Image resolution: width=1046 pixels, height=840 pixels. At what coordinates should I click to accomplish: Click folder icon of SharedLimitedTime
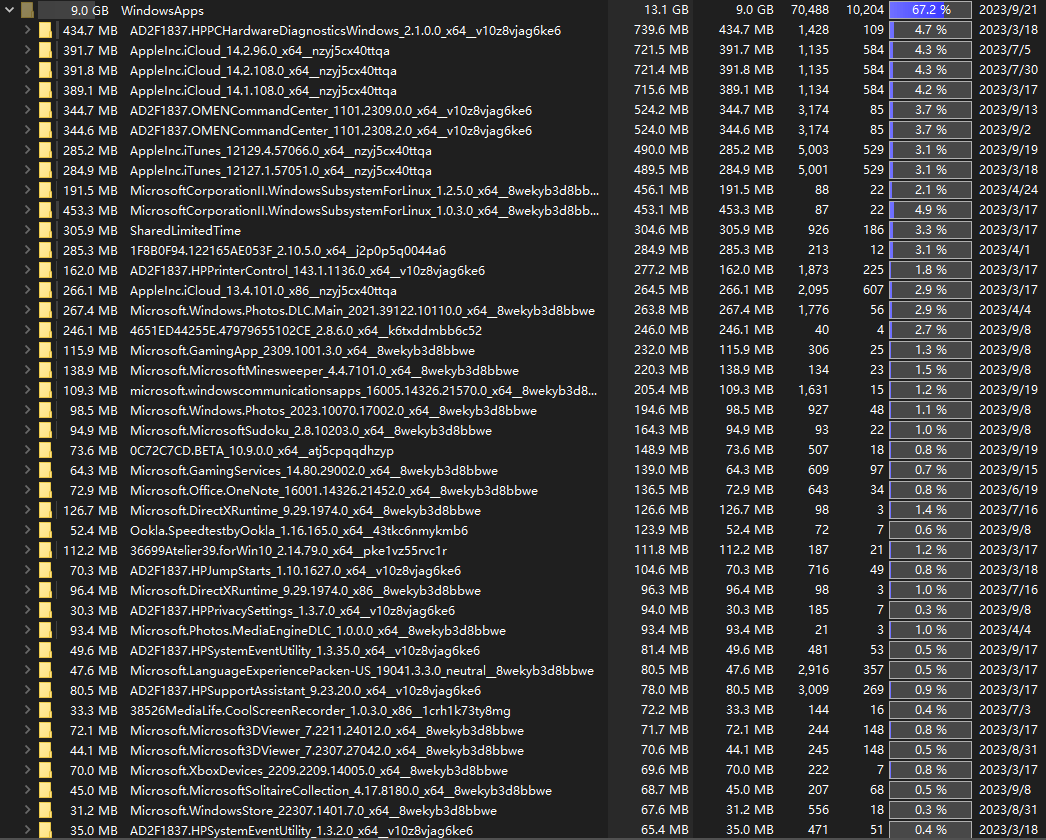coord(45,230)
